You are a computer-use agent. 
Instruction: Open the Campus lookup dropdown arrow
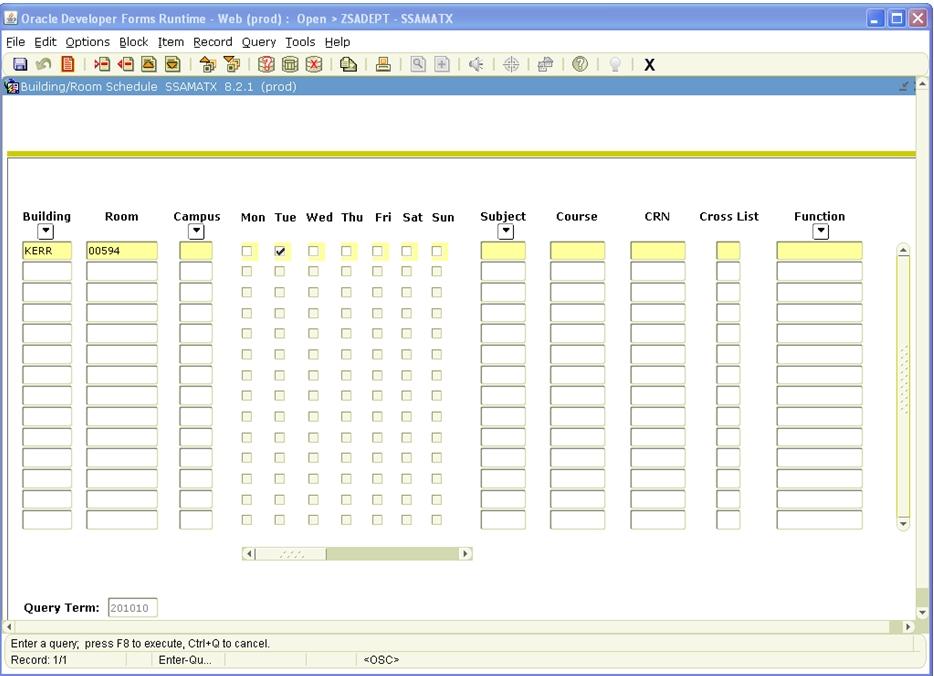196,231
